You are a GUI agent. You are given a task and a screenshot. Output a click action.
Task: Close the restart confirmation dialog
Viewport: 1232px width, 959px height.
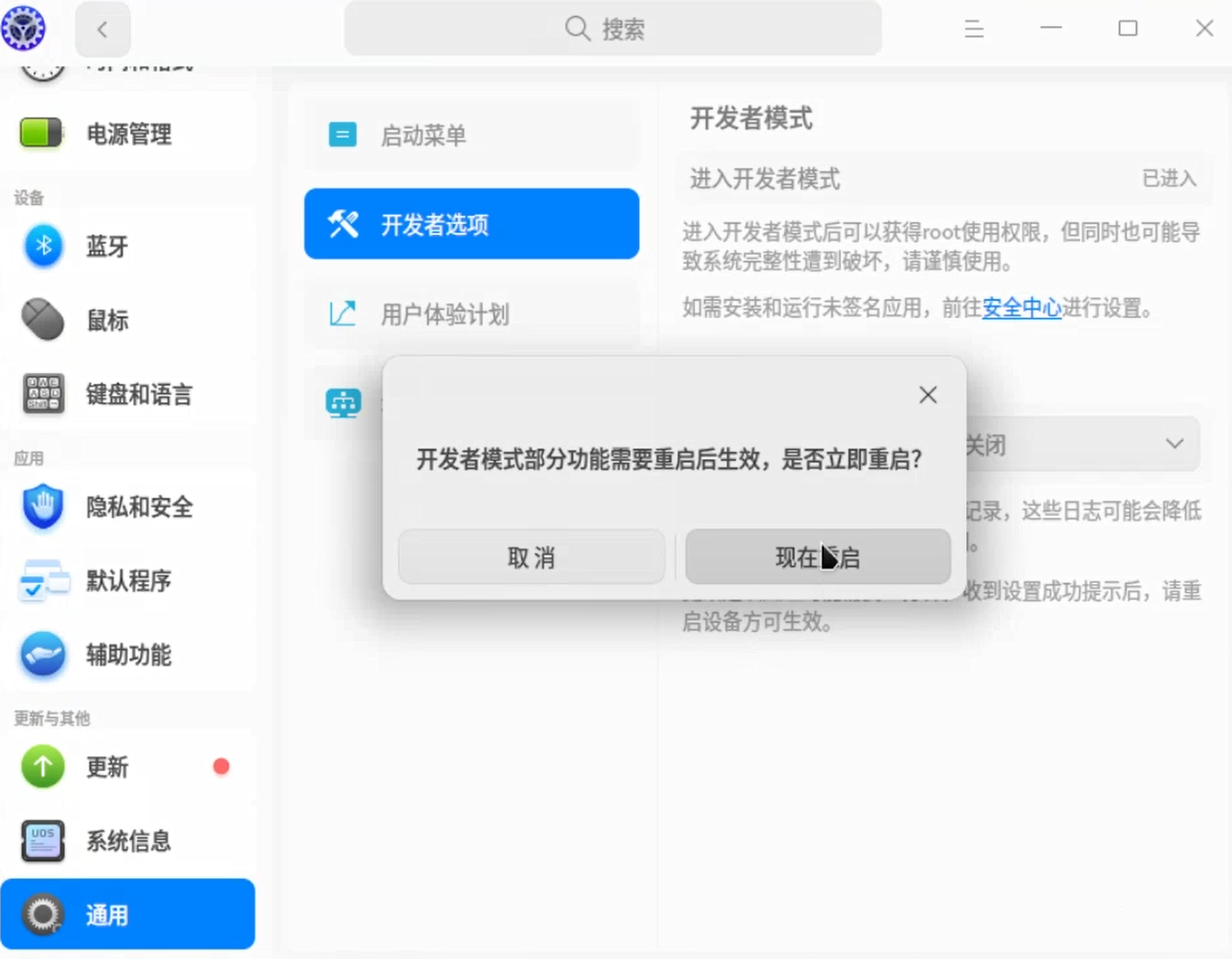click(x=927, y=395)
